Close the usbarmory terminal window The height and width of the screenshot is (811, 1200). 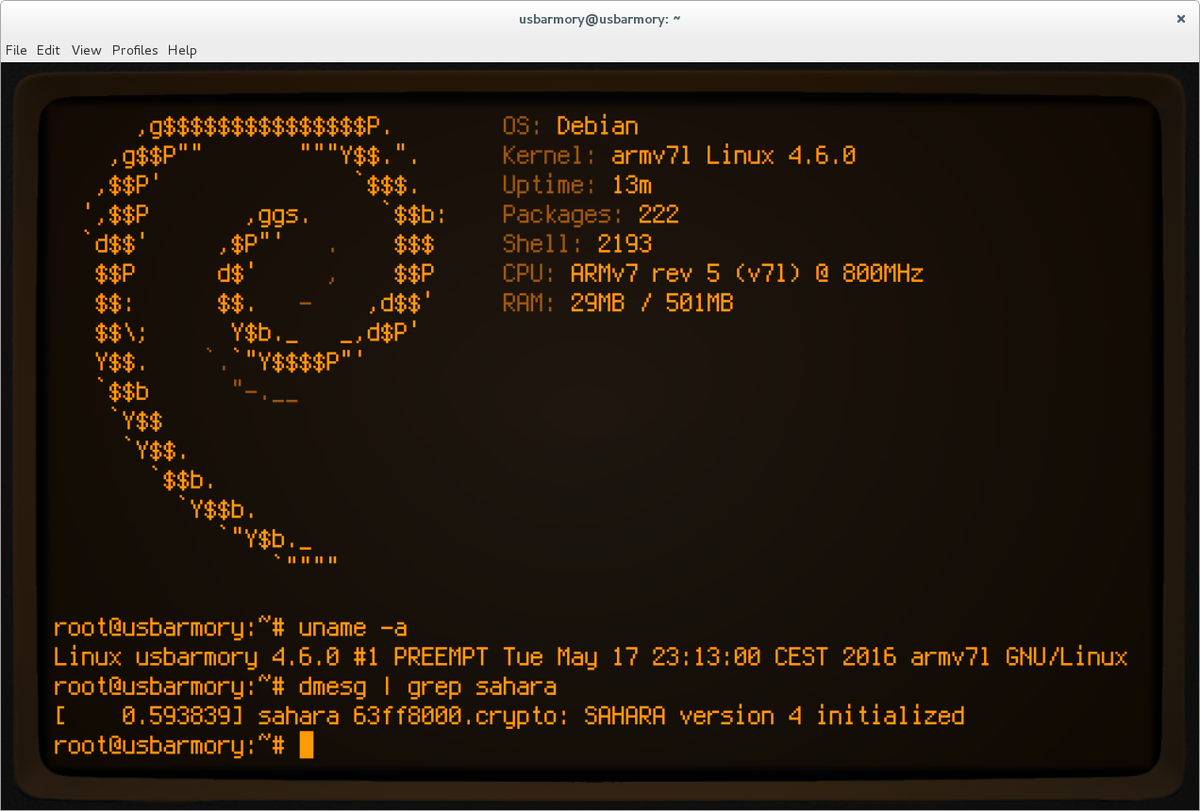click(x=1183, y=19)
